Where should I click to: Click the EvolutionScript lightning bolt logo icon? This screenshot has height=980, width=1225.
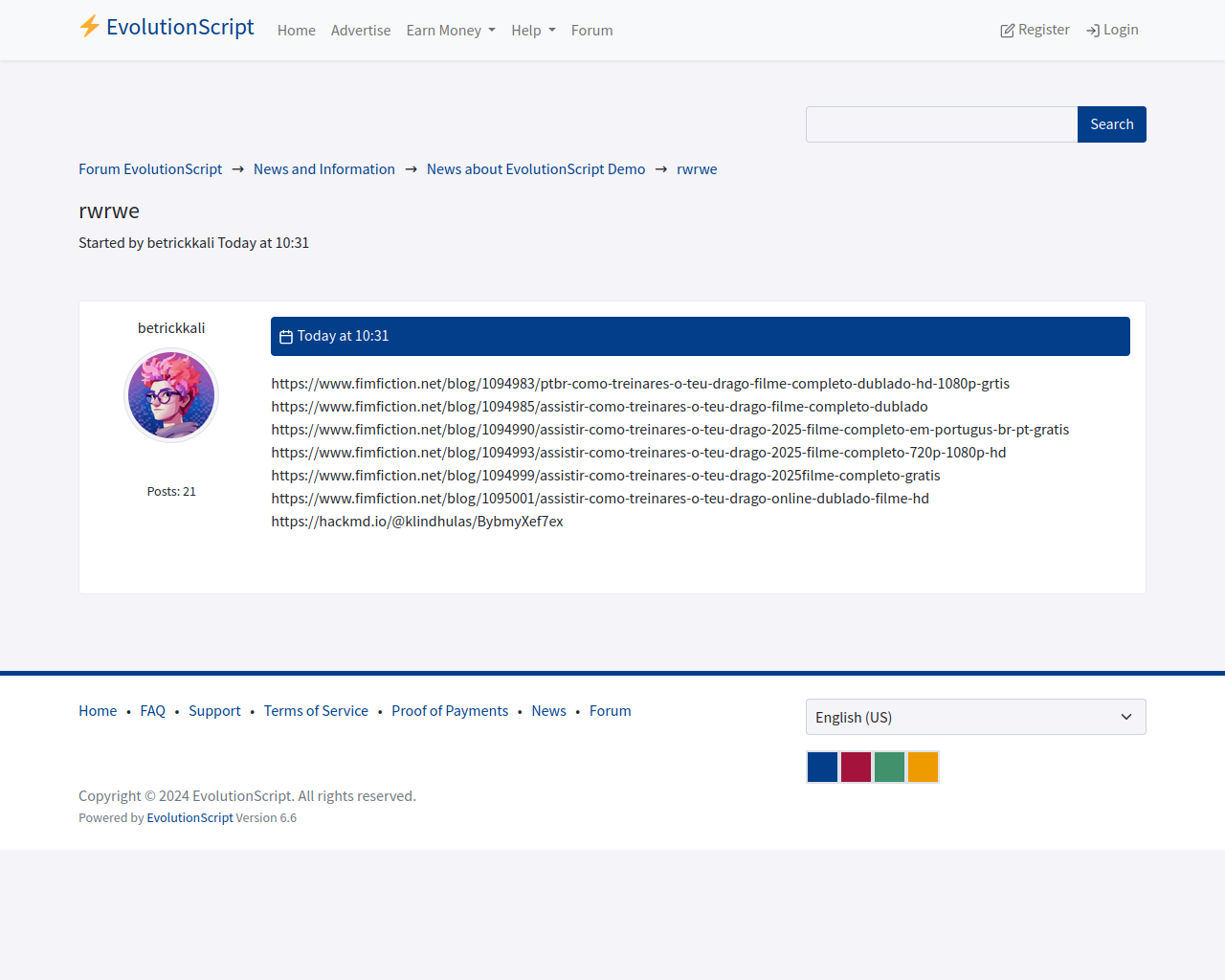(x=89, y=27)
